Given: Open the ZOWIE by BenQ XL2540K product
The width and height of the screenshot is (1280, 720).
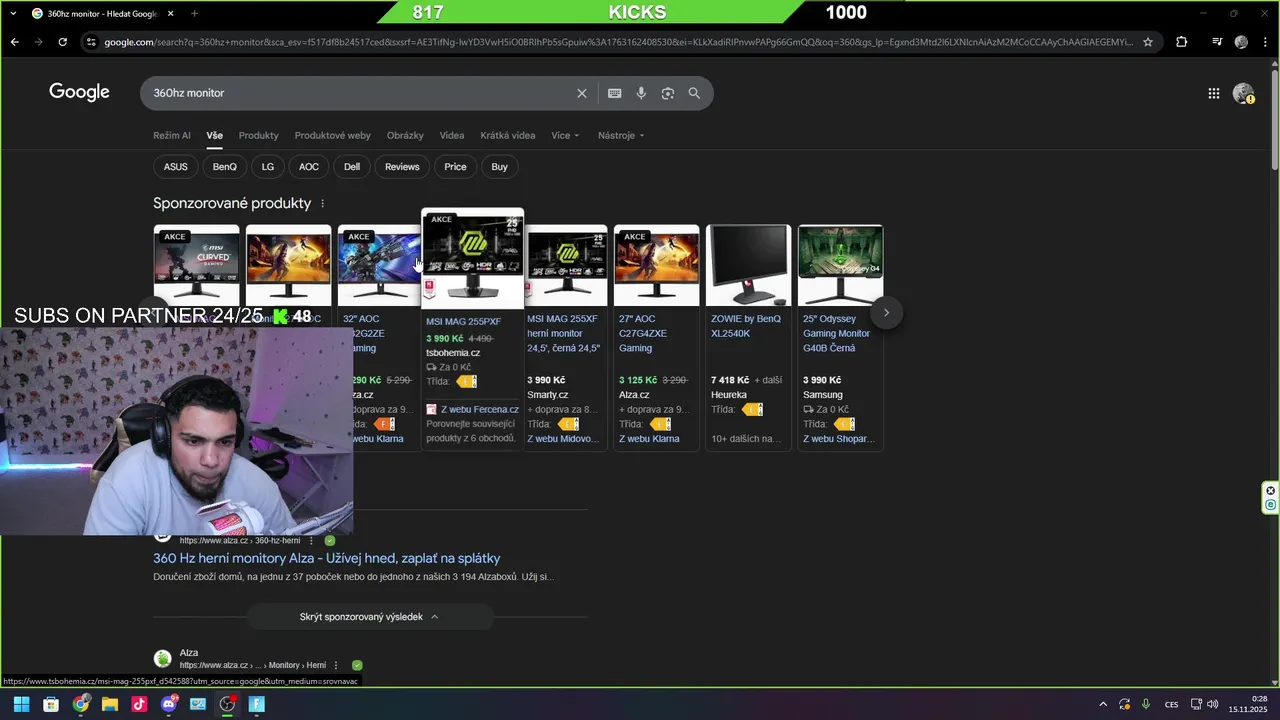Looking at the screenshot, I should pos(746,326).
